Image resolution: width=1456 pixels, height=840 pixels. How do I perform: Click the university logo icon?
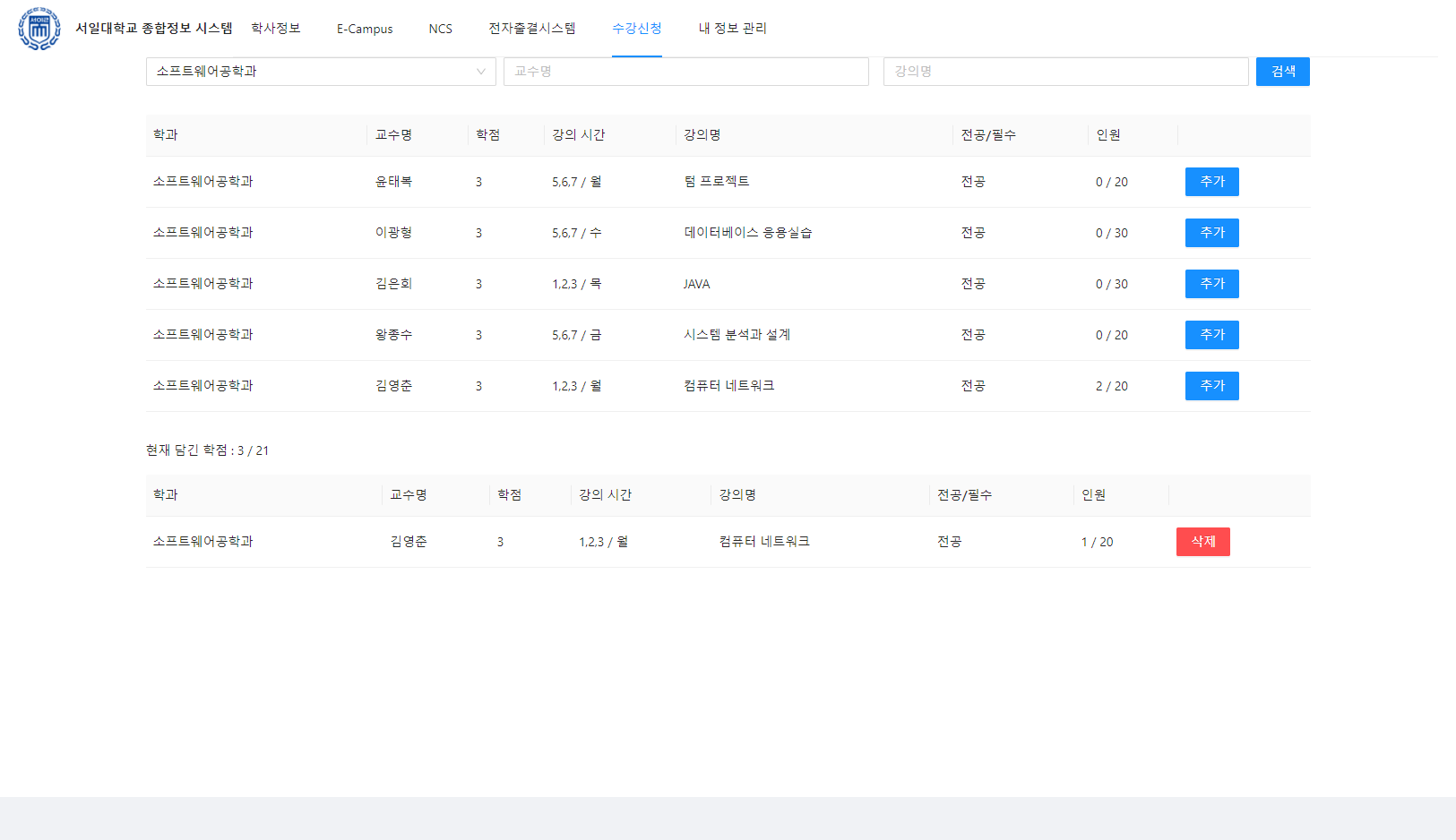(38, 28)
